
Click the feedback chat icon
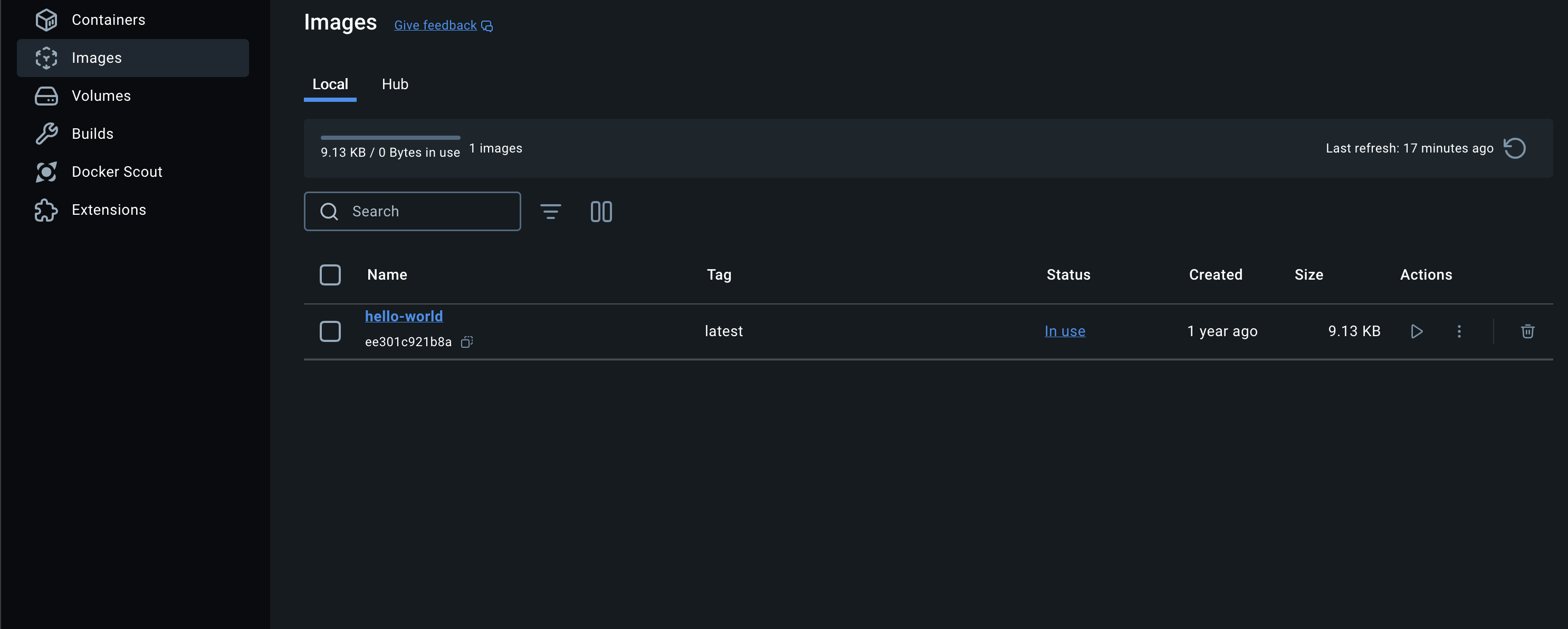tap(487, 26)
